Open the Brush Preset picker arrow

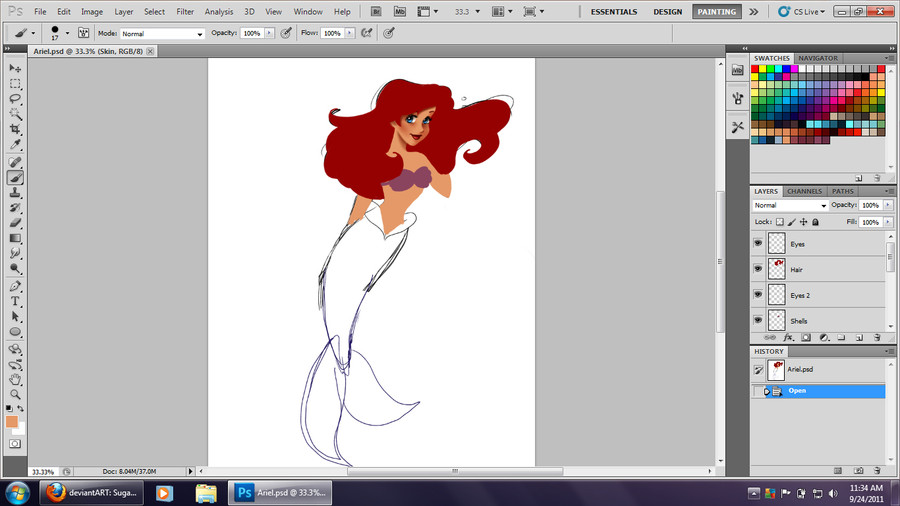[x=67, y=33]
